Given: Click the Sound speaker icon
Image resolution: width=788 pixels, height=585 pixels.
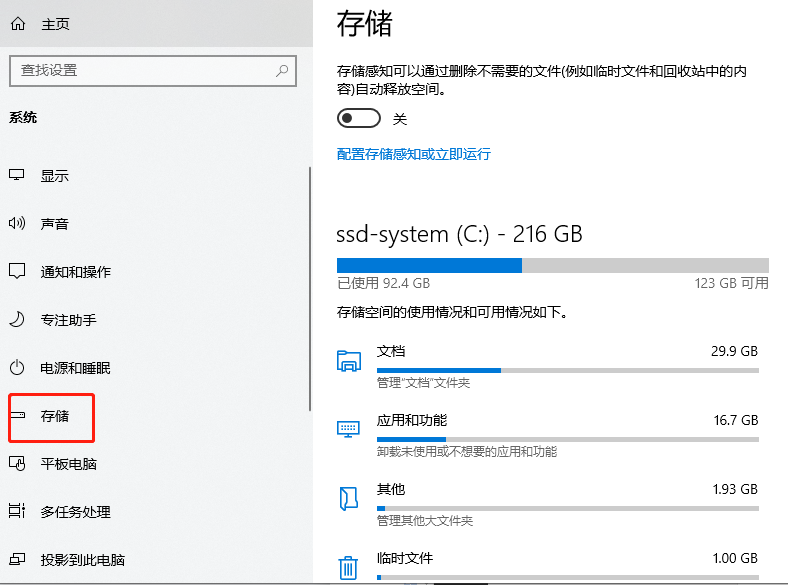Looking at the screenshot, I should click(x=17, y=224).
